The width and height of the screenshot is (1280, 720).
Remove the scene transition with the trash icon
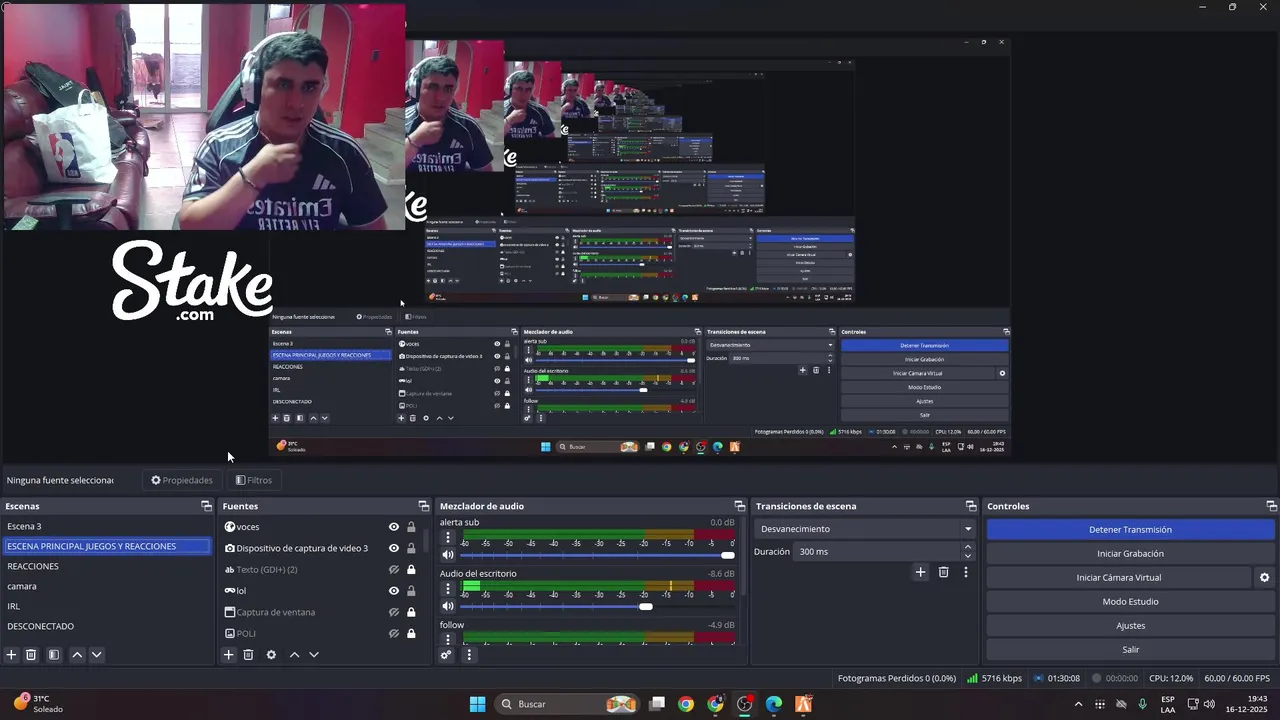(943, 572)
